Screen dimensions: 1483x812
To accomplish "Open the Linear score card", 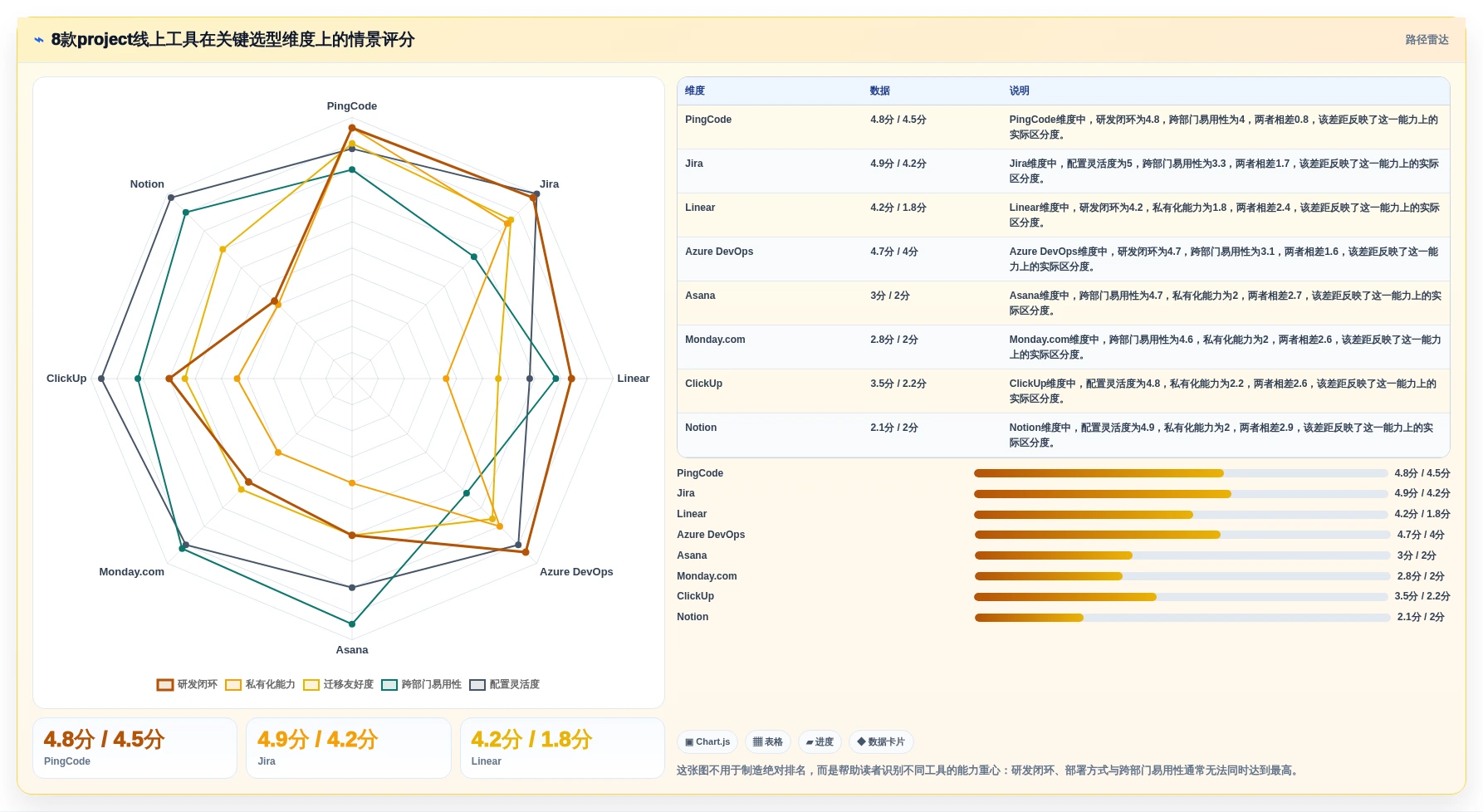I will pos(562,748).
